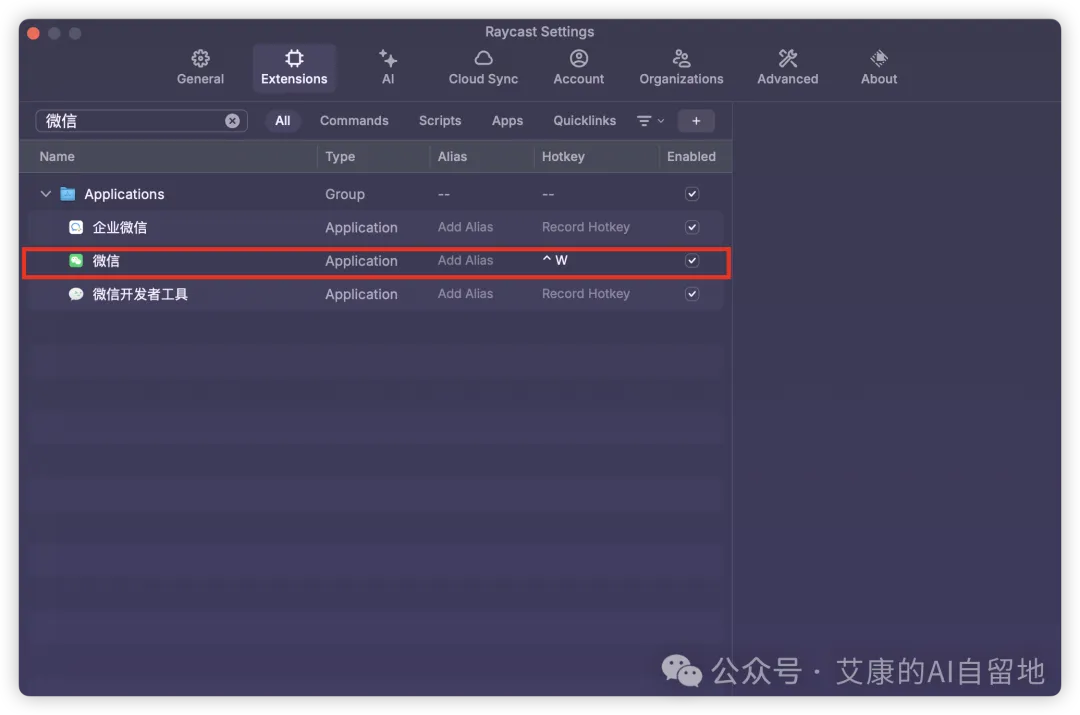Image resolution: width=1080 pixels, height=715 pixels.
Task: Open the Advanced settings tab
Action: [787, 68]
